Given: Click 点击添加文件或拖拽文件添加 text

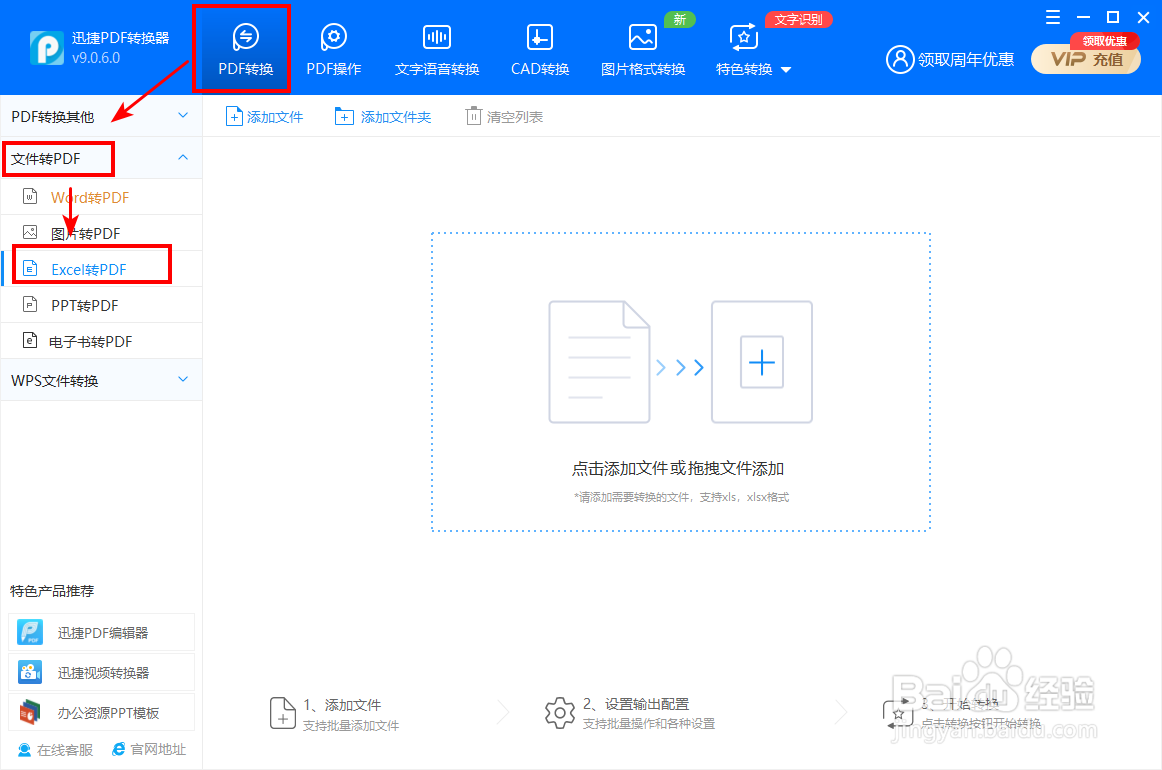Looking at the screenshot, I should coord(678,468).
